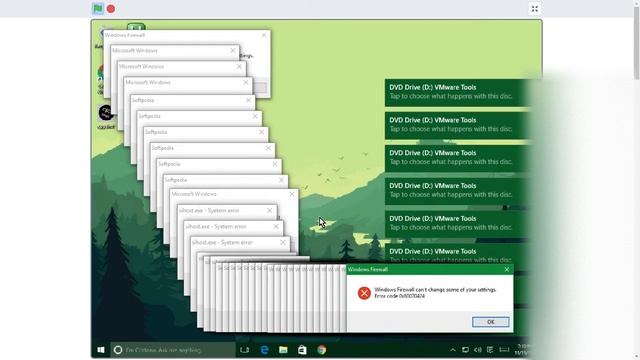This screenshot has height=360, width=640.
Task: Click the page's vertical scrollbar
Action: [x=636, y=43]
